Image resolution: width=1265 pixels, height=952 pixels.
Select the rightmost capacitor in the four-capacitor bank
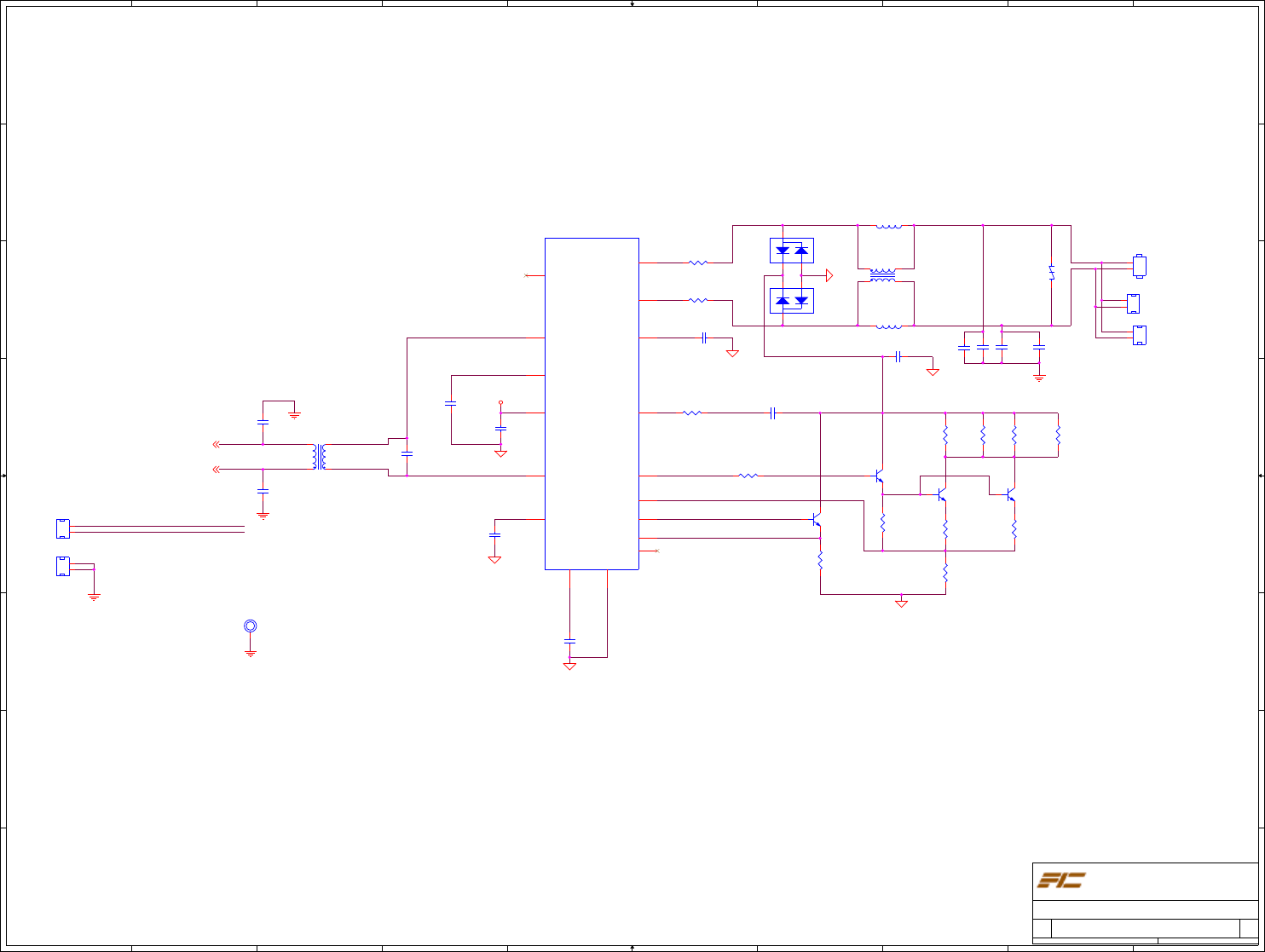click(x=1038, y=348)
